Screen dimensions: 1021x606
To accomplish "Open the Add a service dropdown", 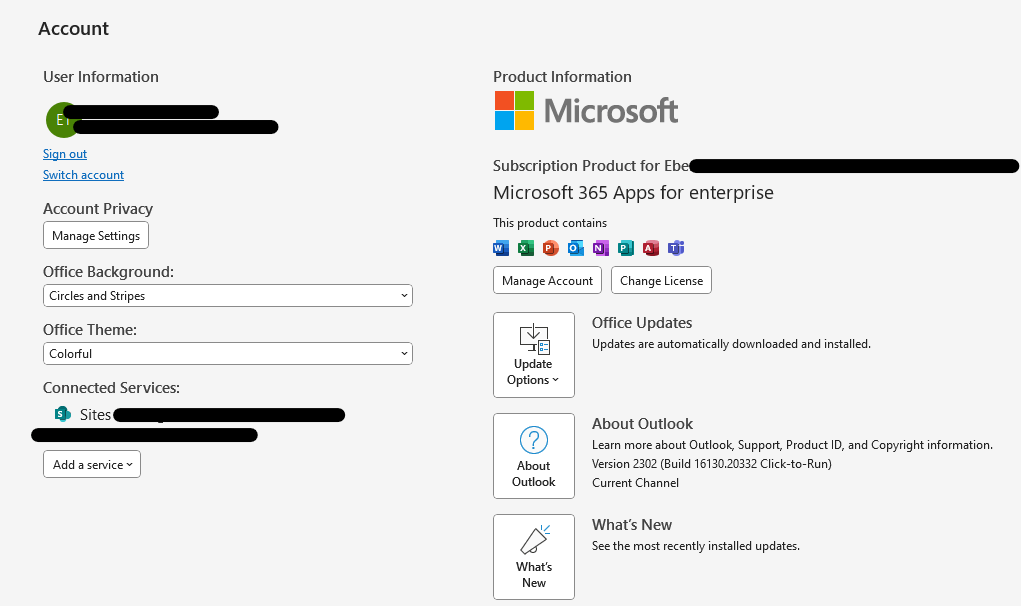I will click(x=92, y=464).
